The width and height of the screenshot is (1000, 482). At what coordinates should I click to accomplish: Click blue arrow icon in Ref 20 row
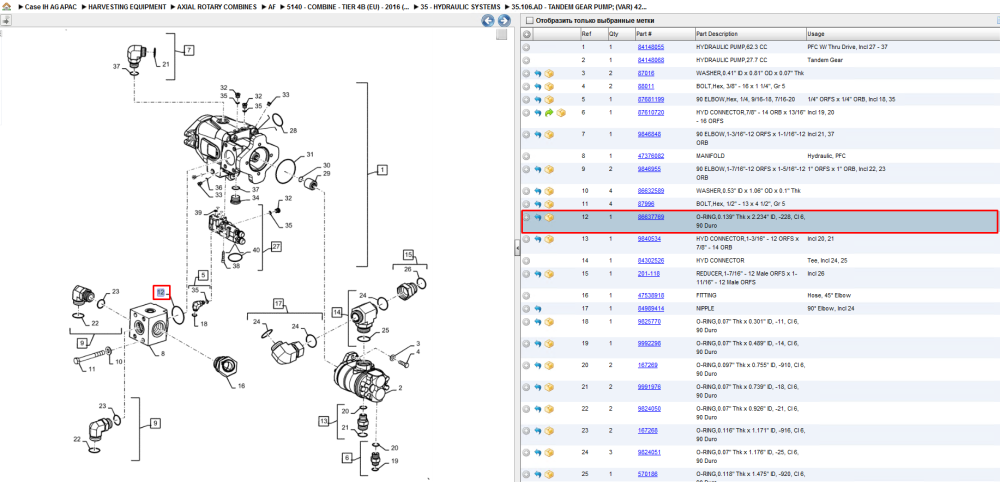pyautogui.click(x=538, y=365)
